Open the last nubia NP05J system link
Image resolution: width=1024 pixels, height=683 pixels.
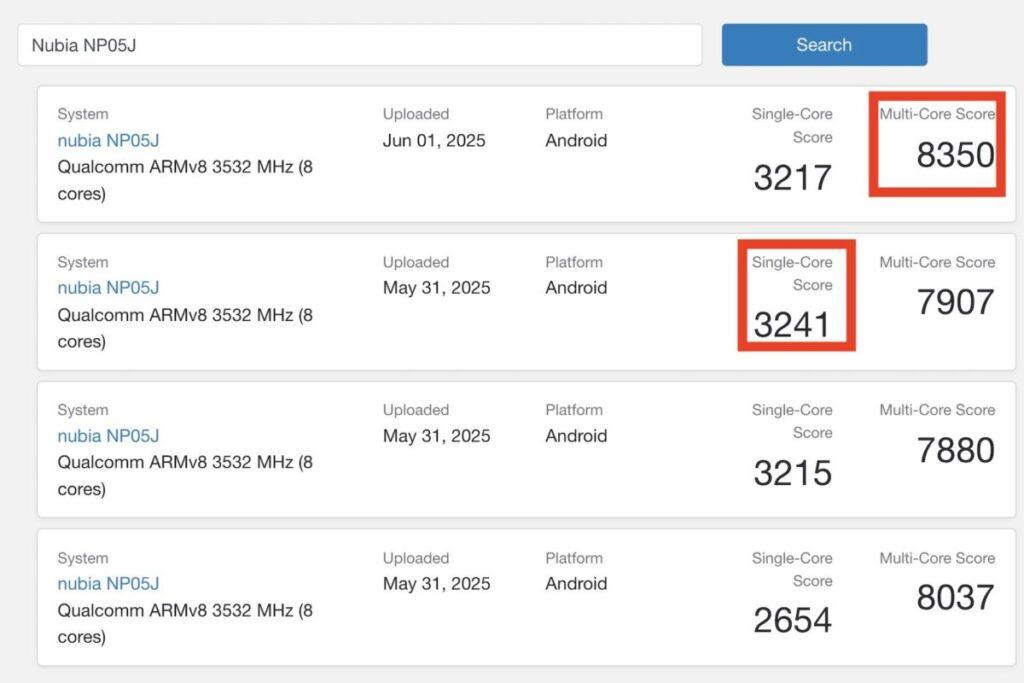(108, 584)
